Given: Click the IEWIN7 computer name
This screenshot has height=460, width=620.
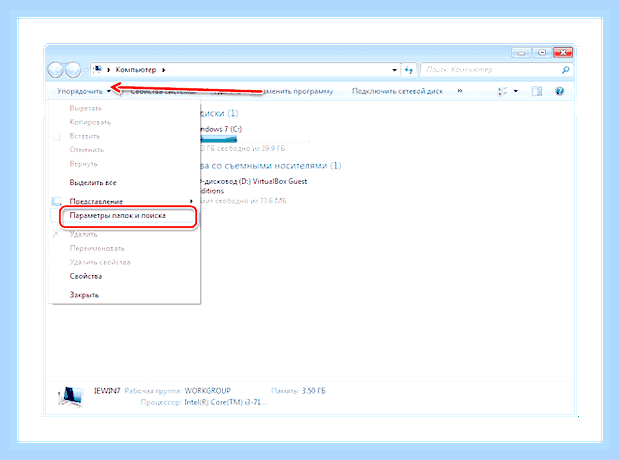Looking at the screenshot, I should (x=107, y=391).
